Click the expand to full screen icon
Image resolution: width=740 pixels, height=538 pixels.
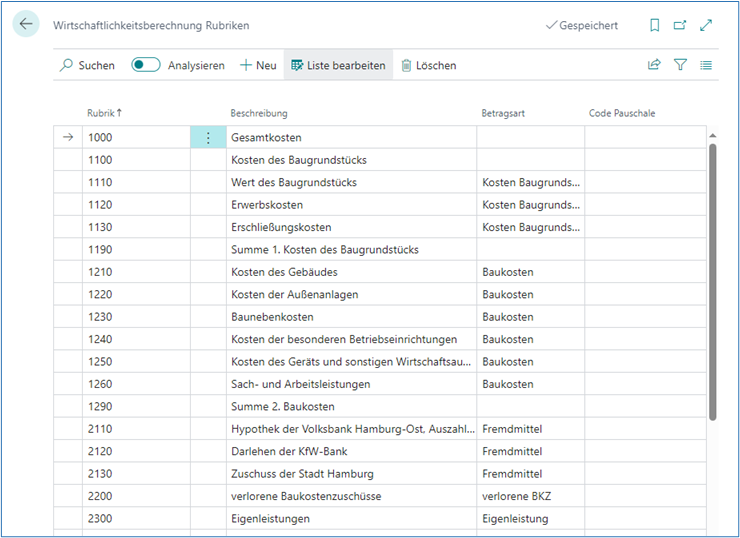706,25
